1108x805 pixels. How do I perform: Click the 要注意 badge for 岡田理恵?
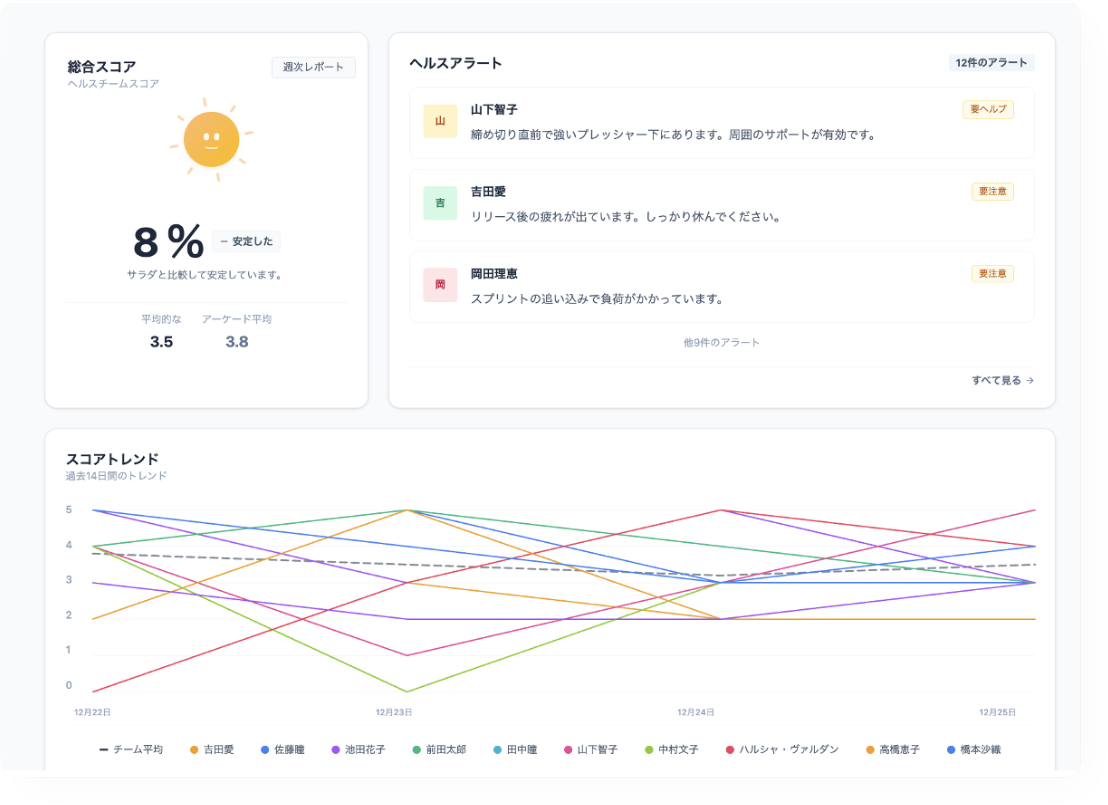pos(992,273)
